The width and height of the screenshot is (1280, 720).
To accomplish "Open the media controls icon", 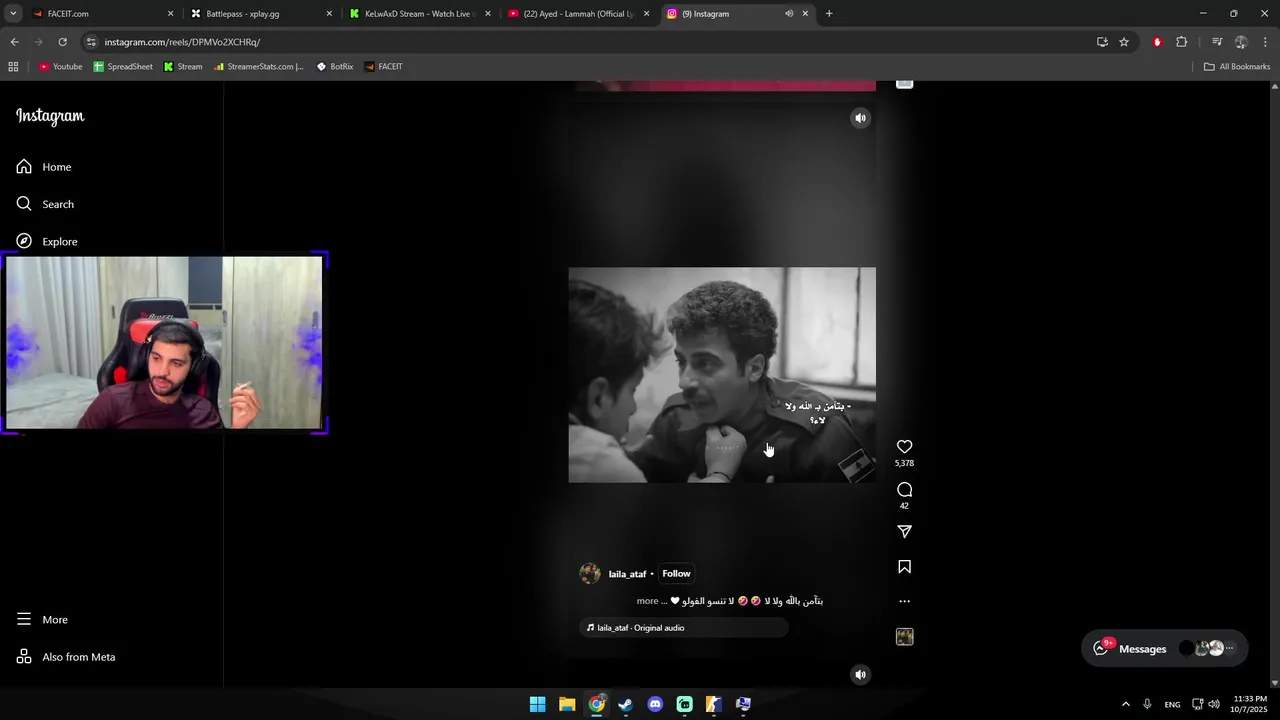I will 1217,42.
